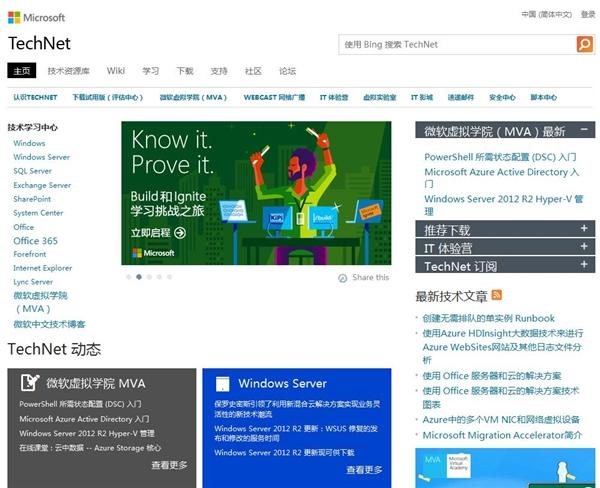Click the TechNet site title
The width and height of the screenshot is (600, 488).
pyautogui.click(x=39, y=43)
